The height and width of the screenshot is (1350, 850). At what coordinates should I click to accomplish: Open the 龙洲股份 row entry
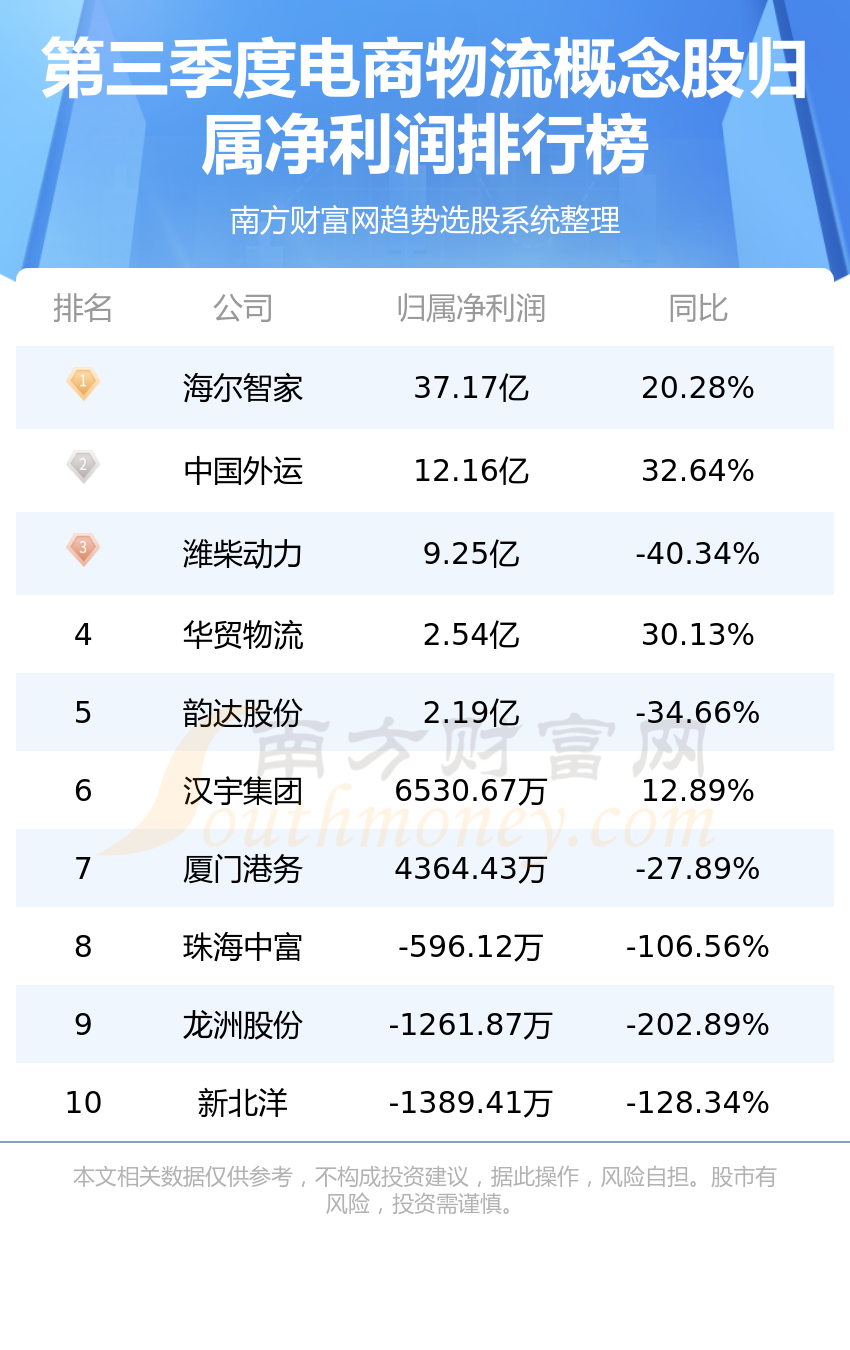(425, 1025)
